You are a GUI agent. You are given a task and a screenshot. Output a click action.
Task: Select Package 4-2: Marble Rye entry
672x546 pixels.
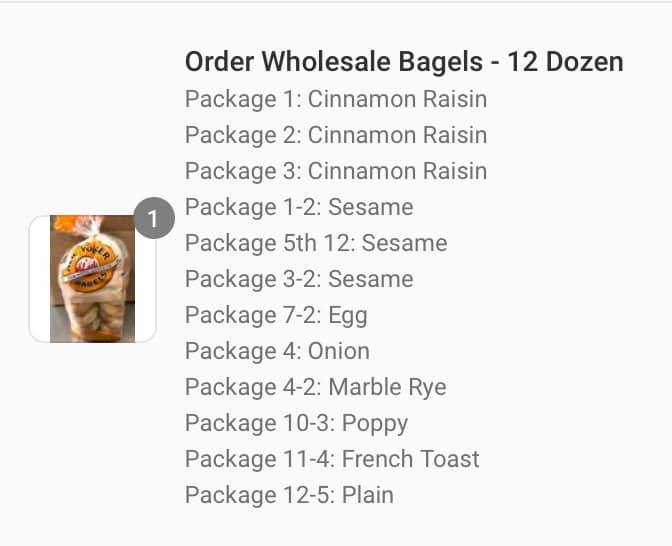(x=316, y=387)
